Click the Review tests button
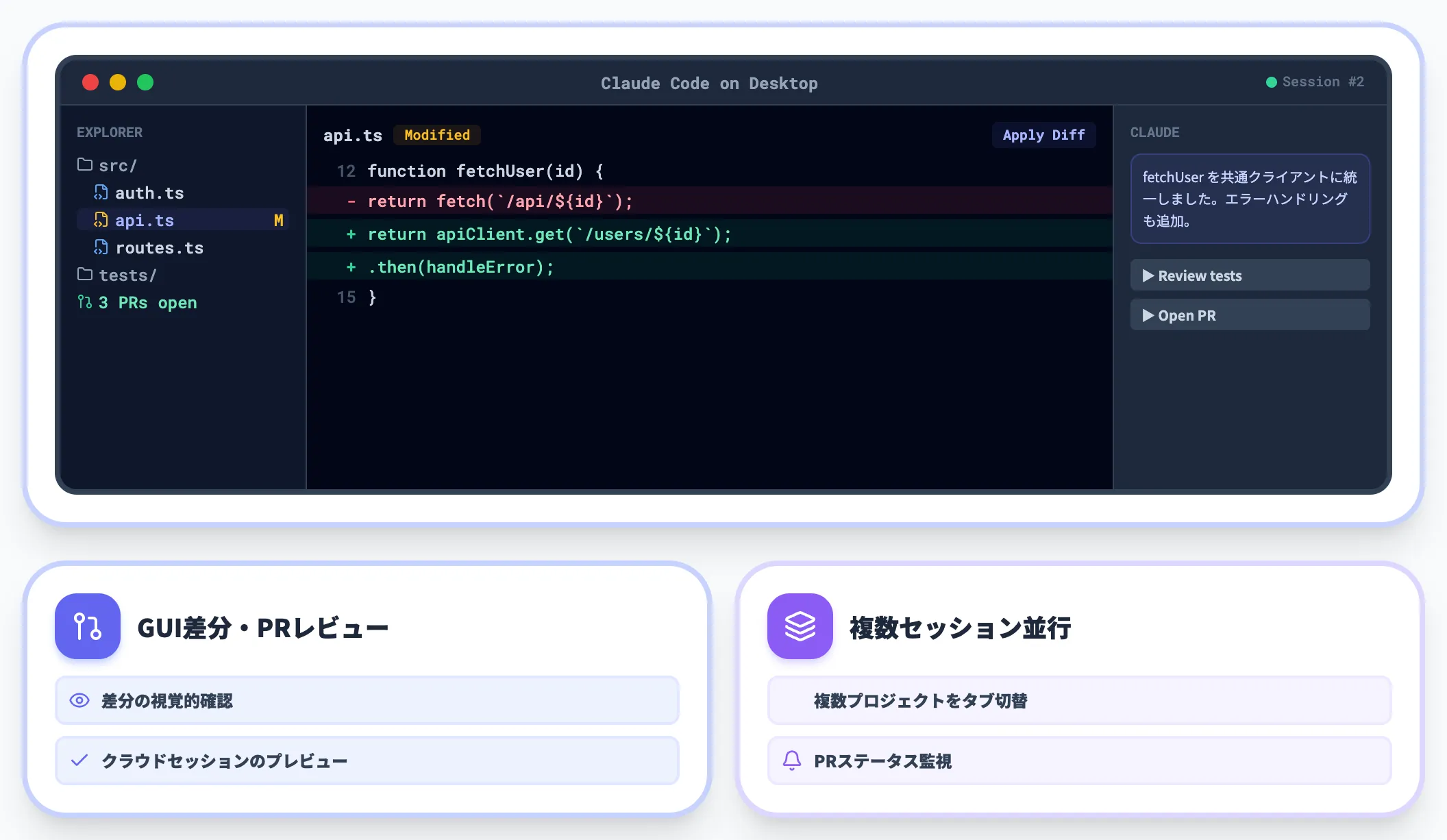Viewport: 1447px width, 840px height. [1250, 275]
